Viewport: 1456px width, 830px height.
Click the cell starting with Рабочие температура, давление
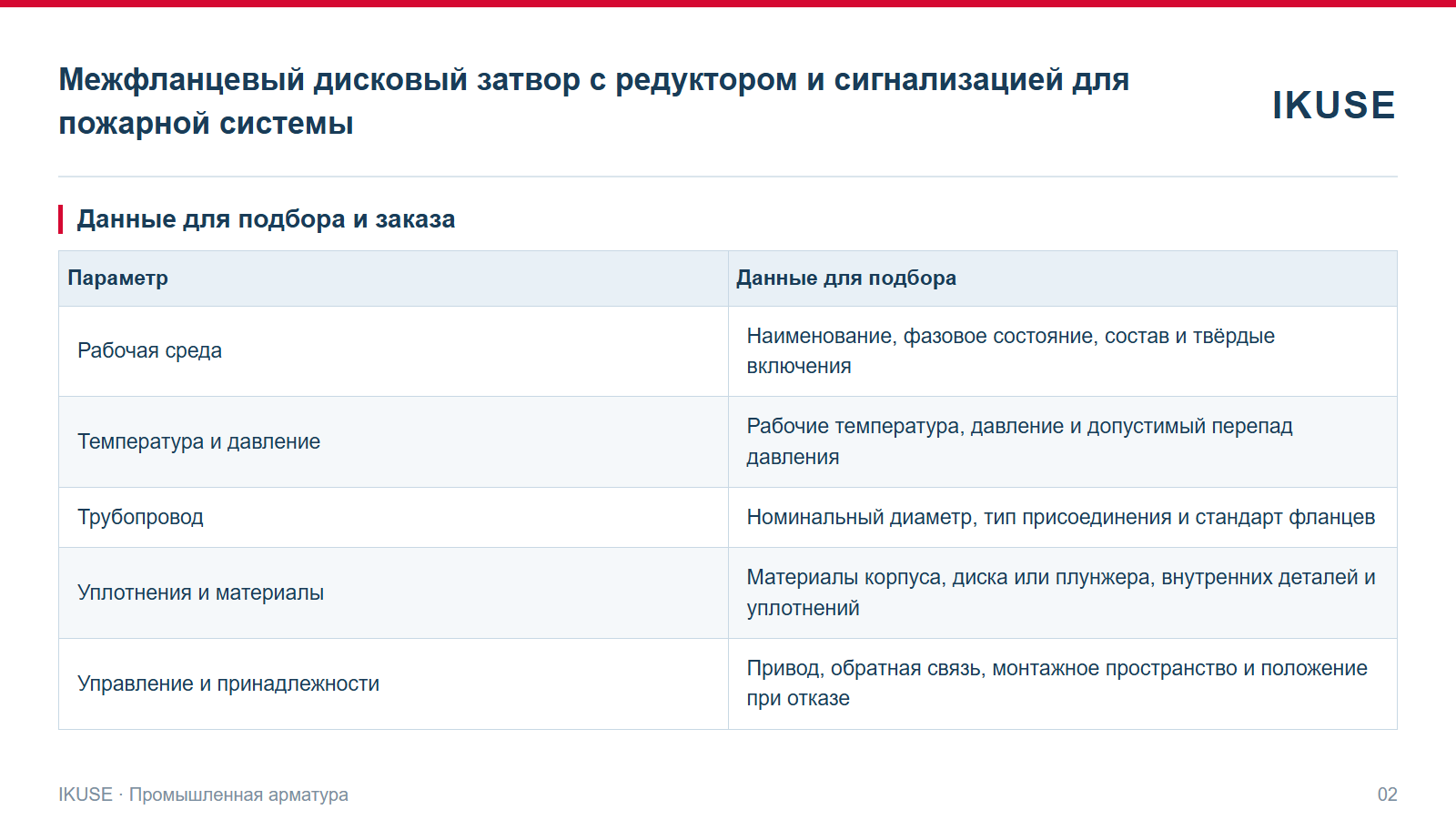tap(1063, 442)
